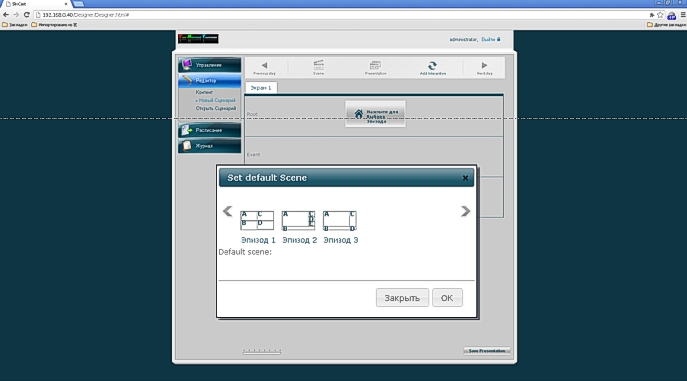Click the Default scene: label

(x=245, y=252)
